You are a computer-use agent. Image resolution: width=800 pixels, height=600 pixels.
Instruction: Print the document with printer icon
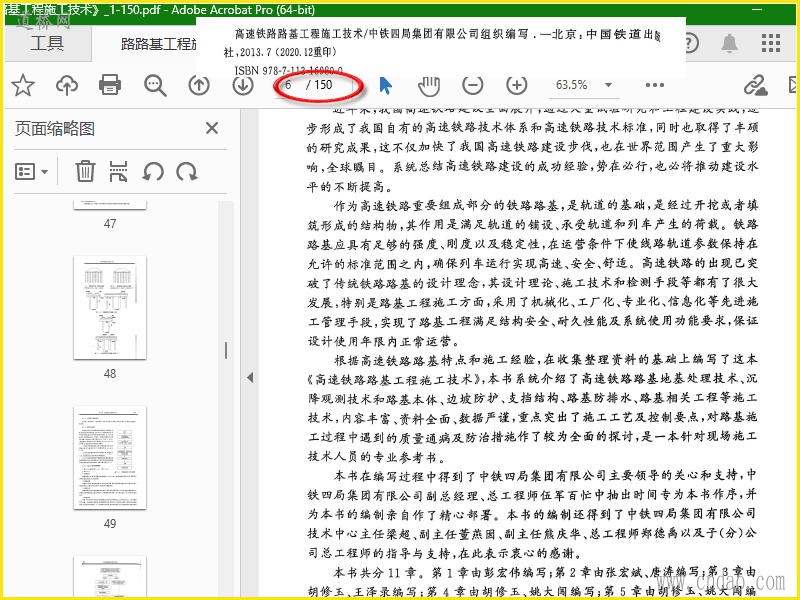pyautogui.click(x=110, y=85)
